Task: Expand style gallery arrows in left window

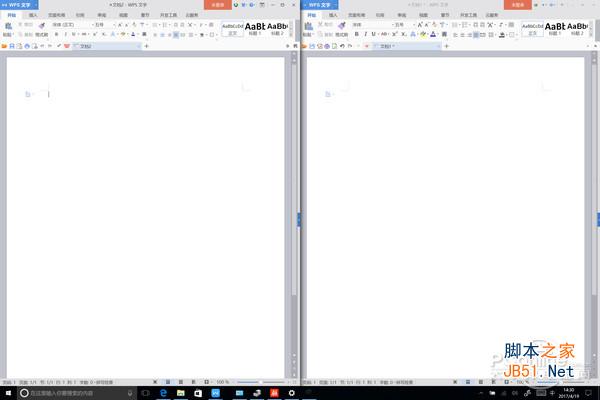Action: click(291, 30)
